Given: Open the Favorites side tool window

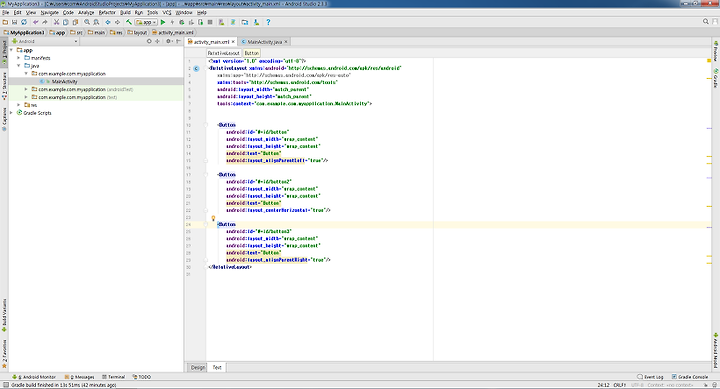Looking at the screenshot, I should click(4, 354).
